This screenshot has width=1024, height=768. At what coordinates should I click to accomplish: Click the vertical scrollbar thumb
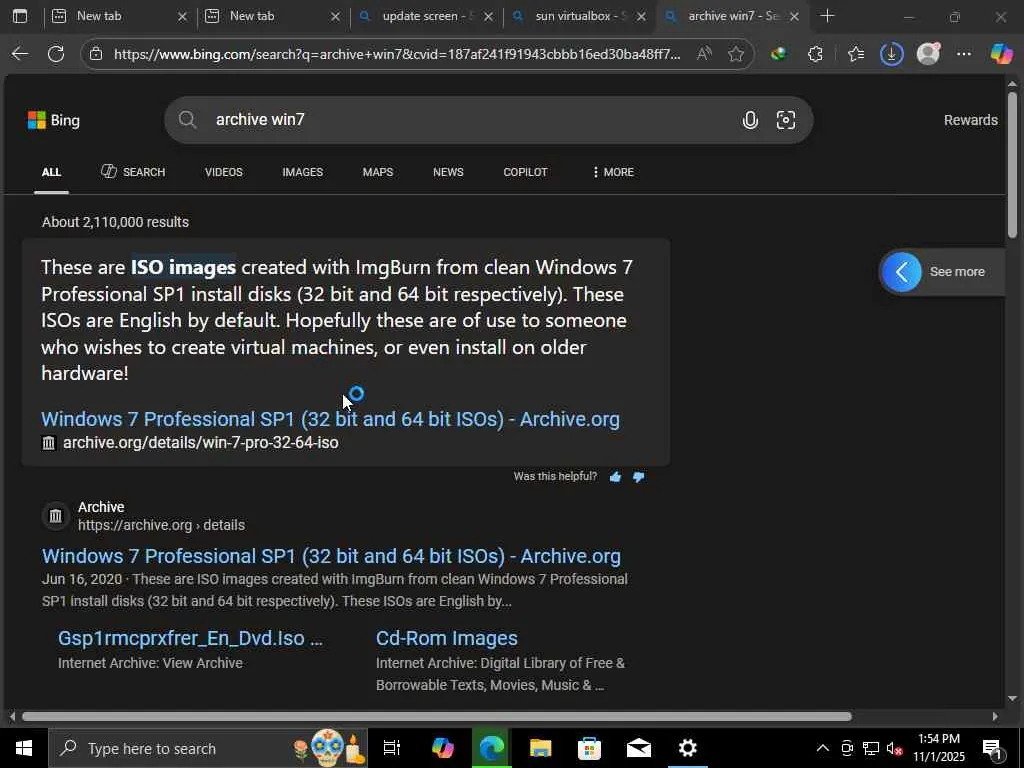click(1012, 164)
